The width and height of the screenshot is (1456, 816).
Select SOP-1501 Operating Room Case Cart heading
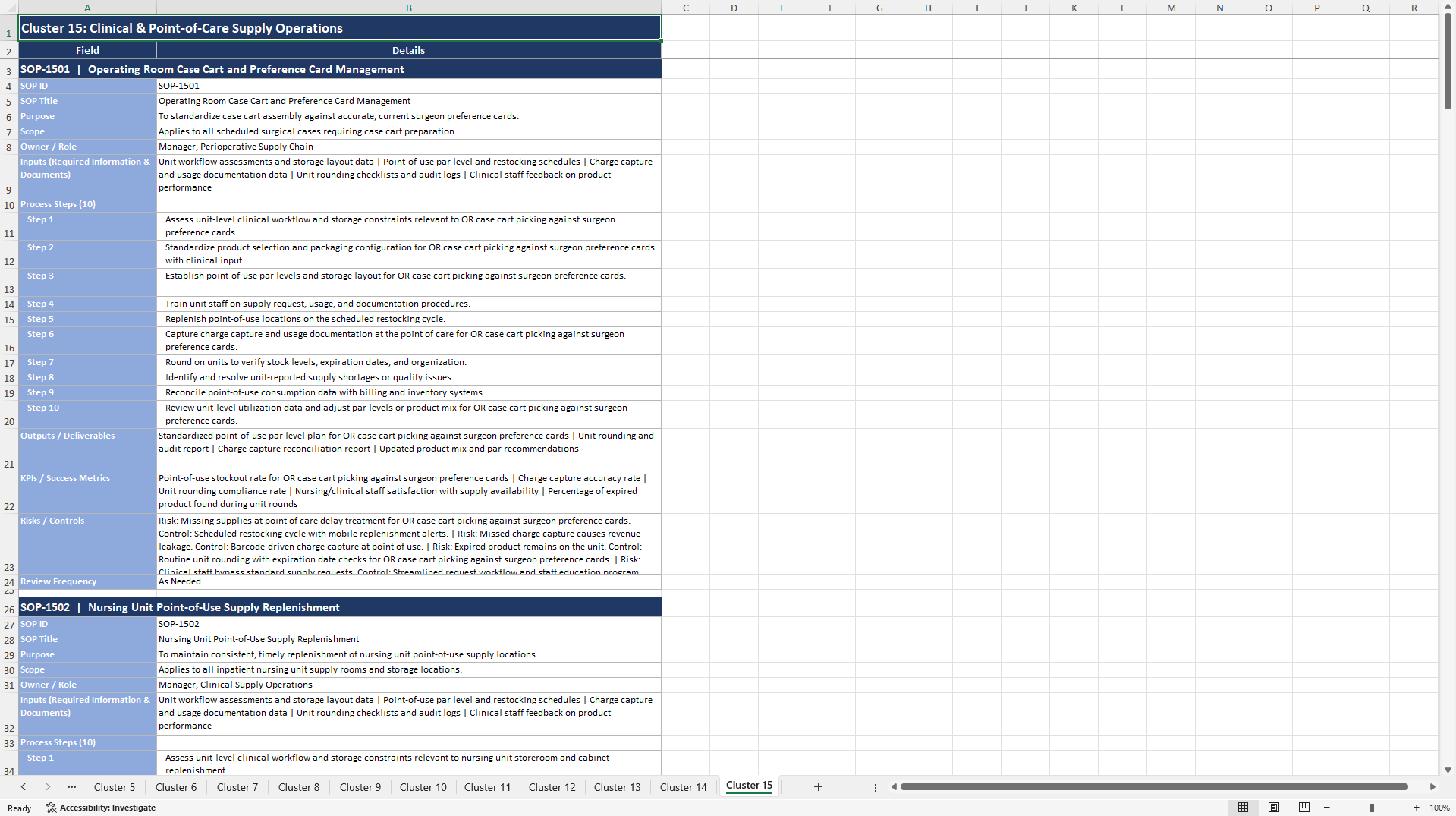(340, 69)
